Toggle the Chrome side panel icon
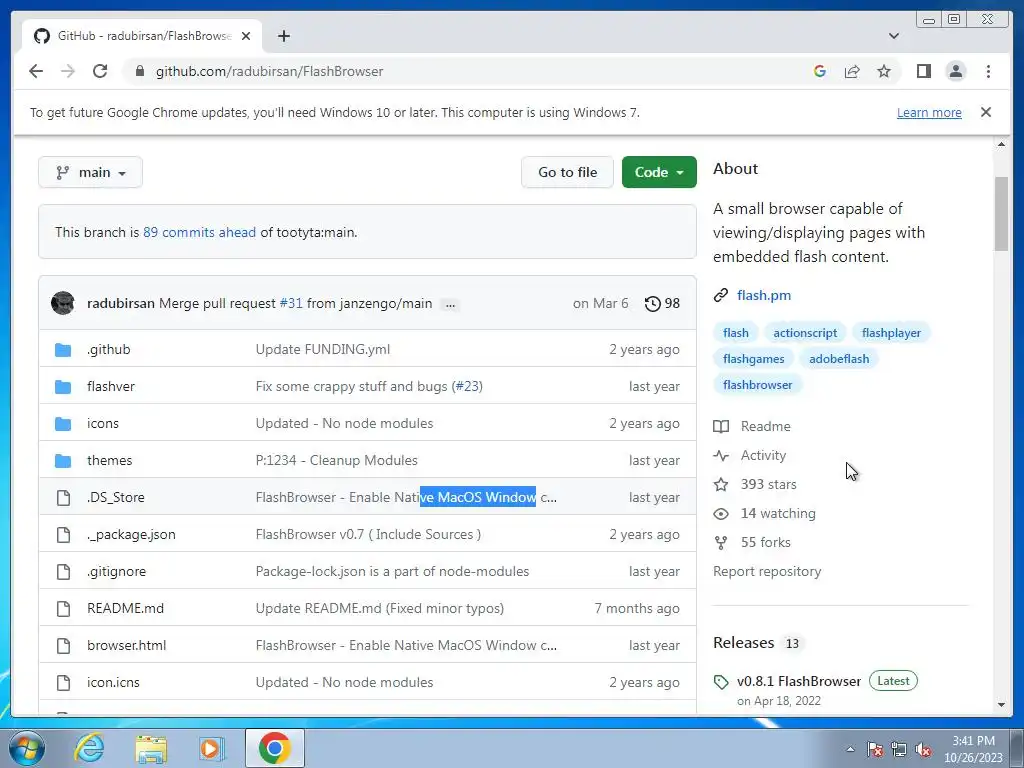This screenshot has height=768, width=1024. pyautogui.click(x=923, y=71)
